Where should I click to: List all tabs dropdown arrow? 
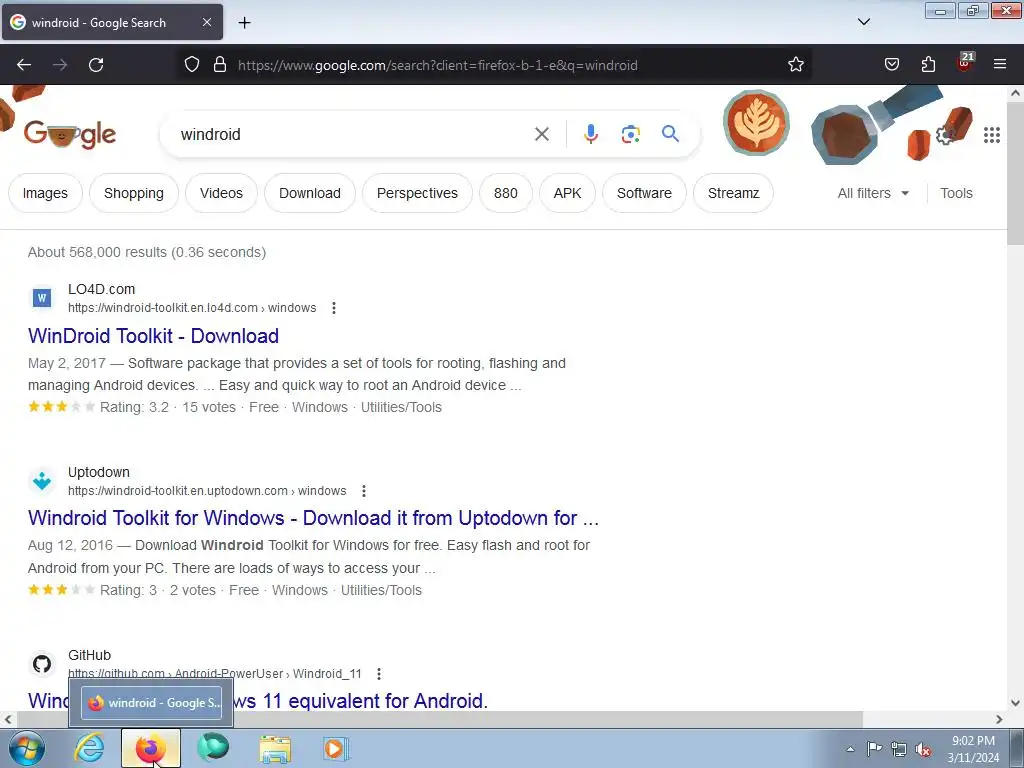tap(863, 22)
